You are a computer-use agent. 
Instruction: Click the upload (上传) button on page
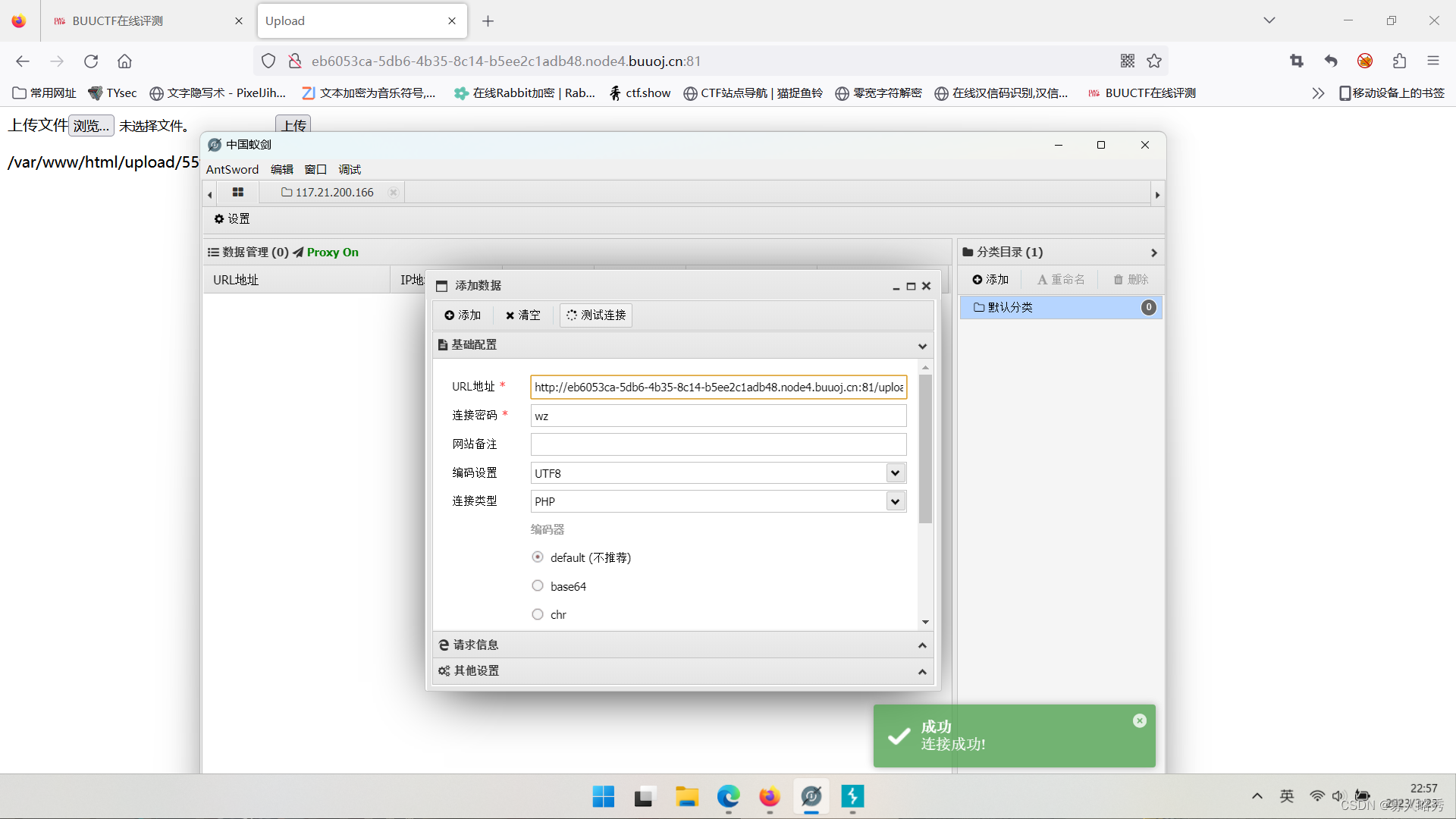click(x=293, y=125)
